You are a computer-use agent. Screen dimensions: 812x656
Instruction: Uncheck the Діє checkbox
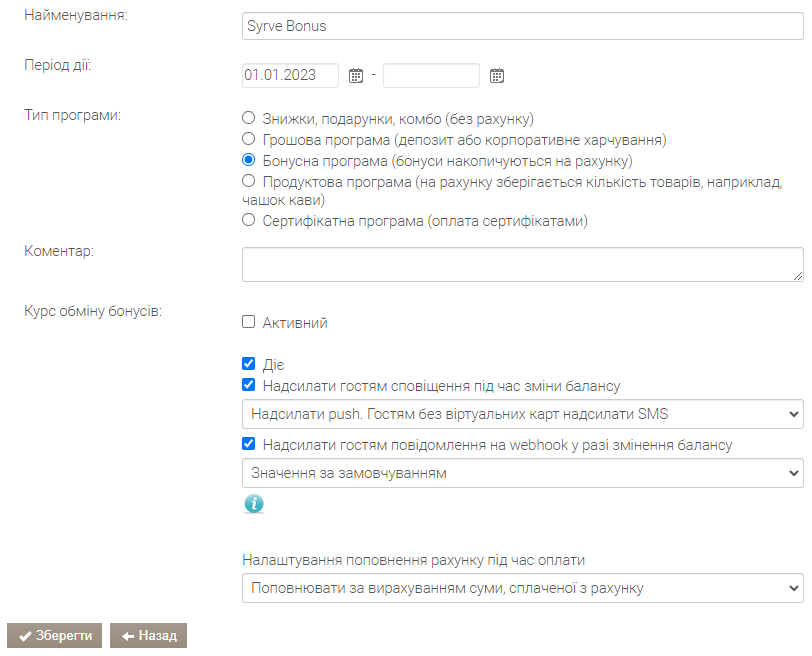pyautogui.click(x=249, y=363)
